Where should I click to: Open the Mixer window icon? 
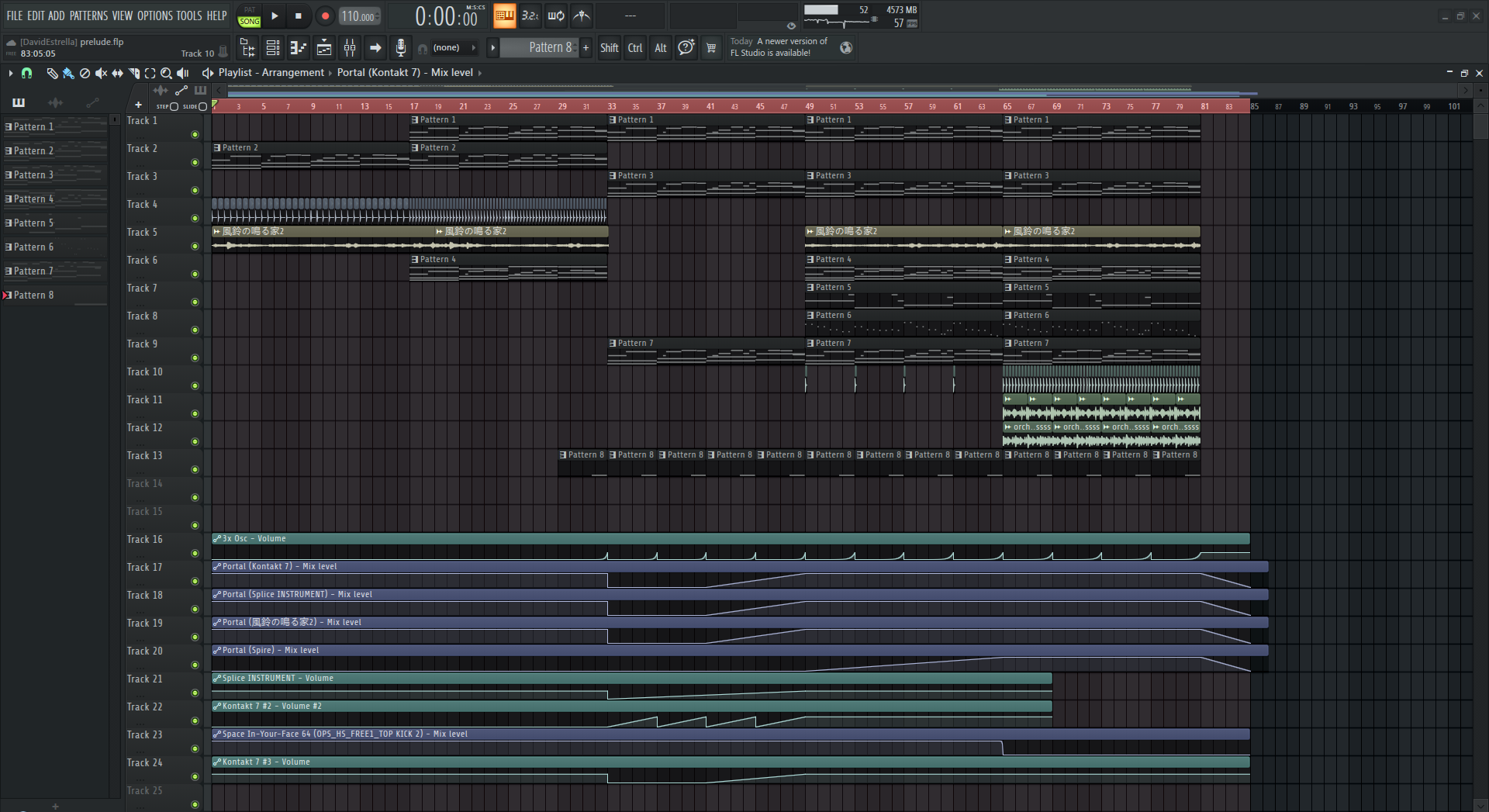350,48
